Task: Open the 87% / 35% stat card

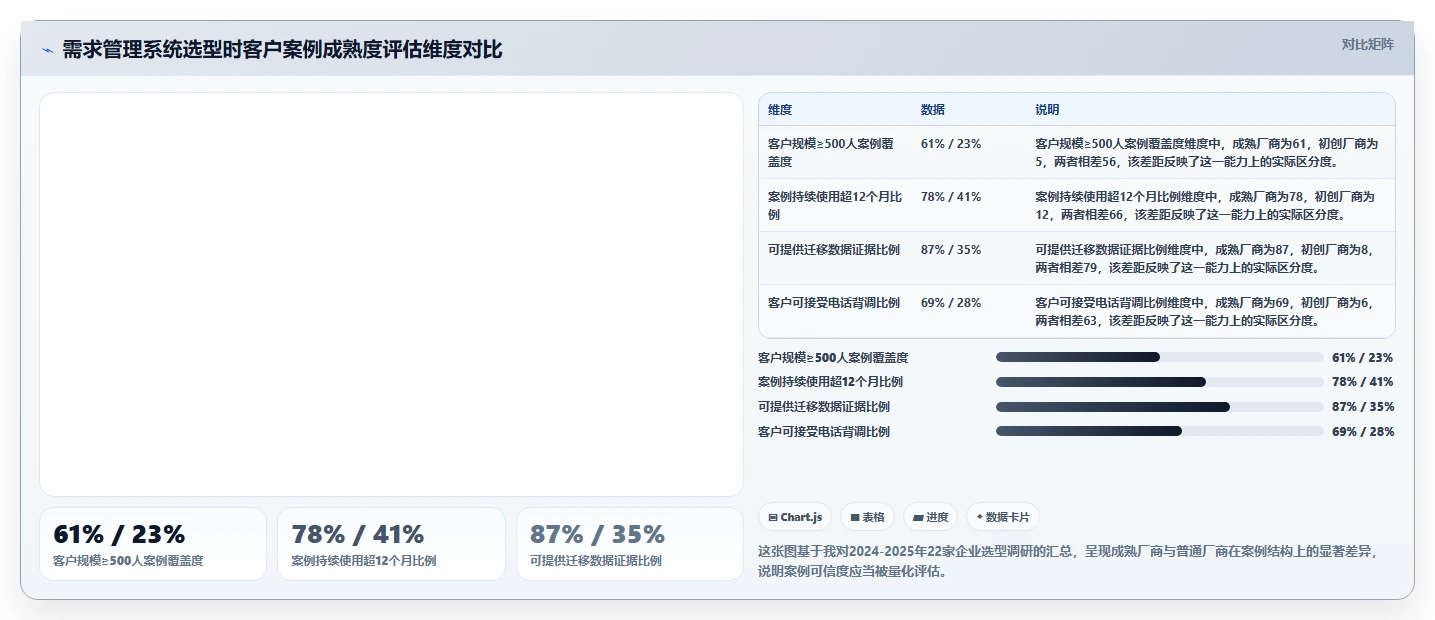Action: (x=630, y=544)
